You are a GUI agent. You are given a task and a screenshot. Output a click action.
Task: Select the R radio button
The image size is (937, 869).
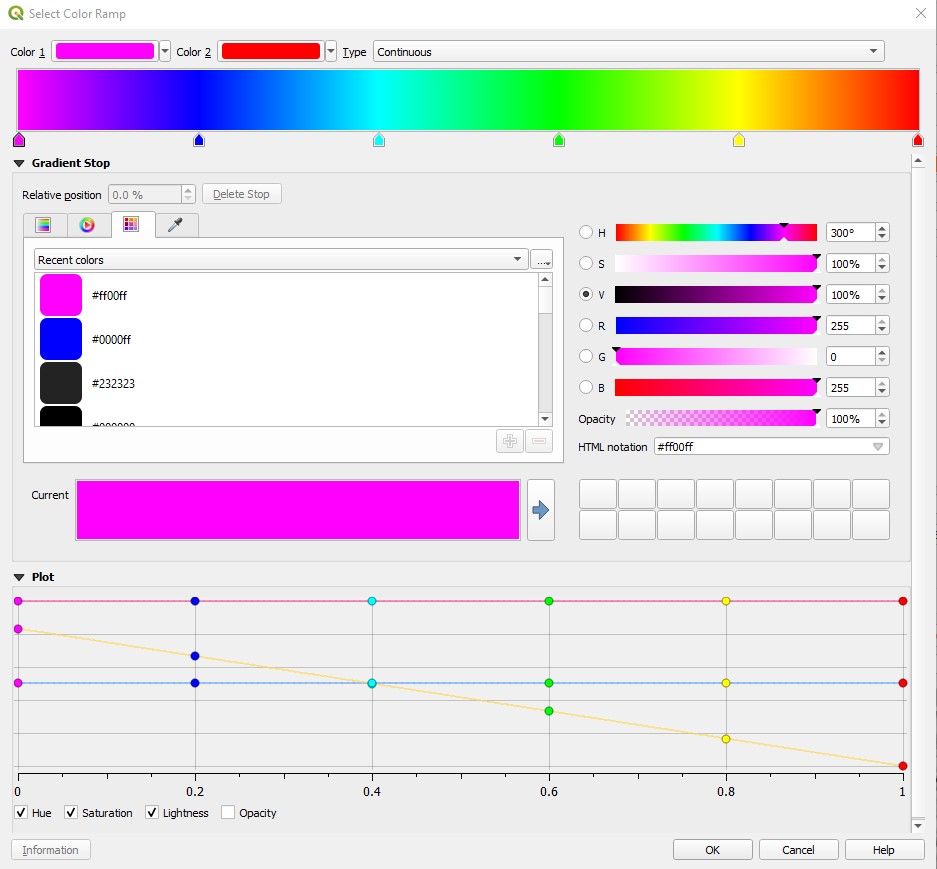pos(585,325)
